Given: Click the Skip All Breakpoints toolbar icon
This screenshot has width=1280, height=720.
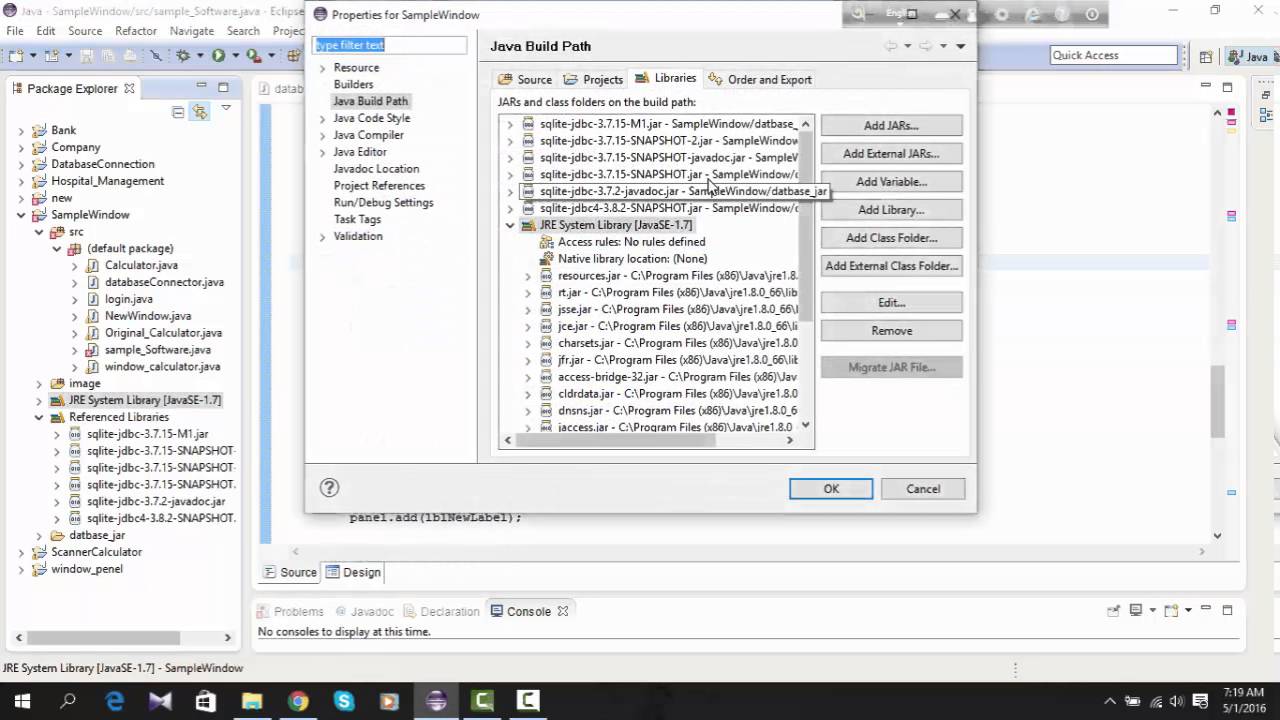Looking at the screenshot, I should point(156,55).
